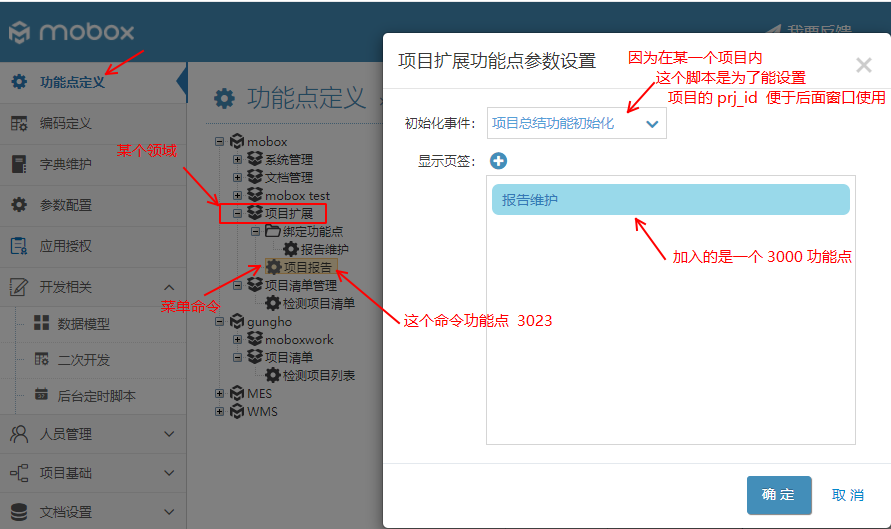Select the 报告维护 tab entry in list
The width and height of the screenshot is (891, 529).
670,200
